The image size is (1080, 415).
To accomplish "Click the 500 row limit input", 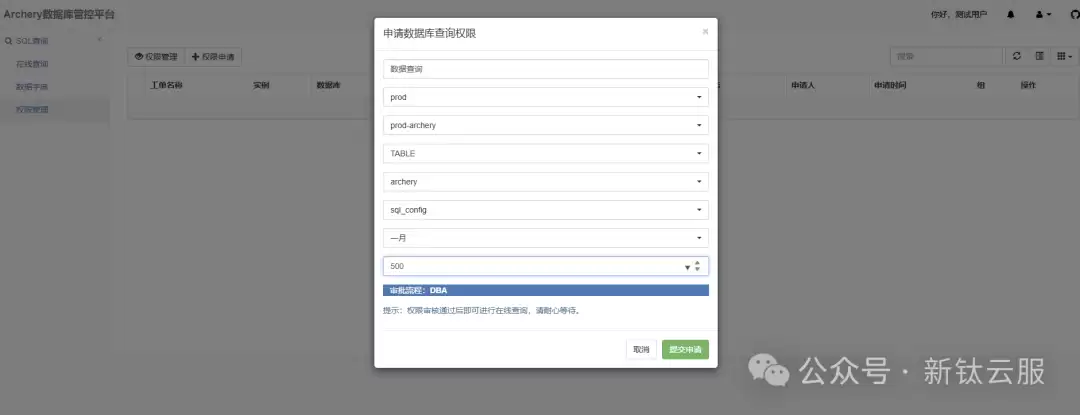I will tap(546, 266).
